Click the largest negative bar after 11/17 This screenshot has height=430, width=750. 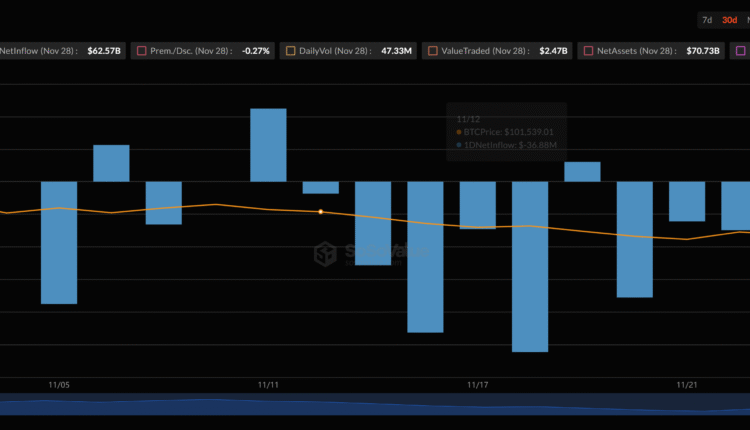[x=530, y=266]
